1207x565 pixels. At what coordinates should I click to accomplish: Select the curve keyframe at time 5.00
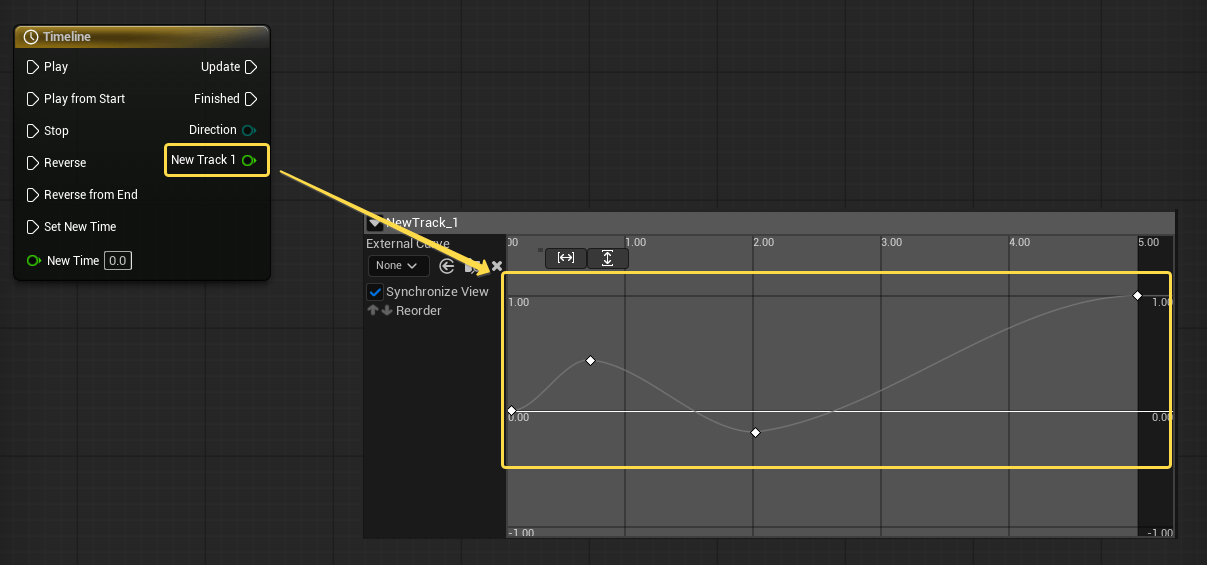tap(1137, 296)
